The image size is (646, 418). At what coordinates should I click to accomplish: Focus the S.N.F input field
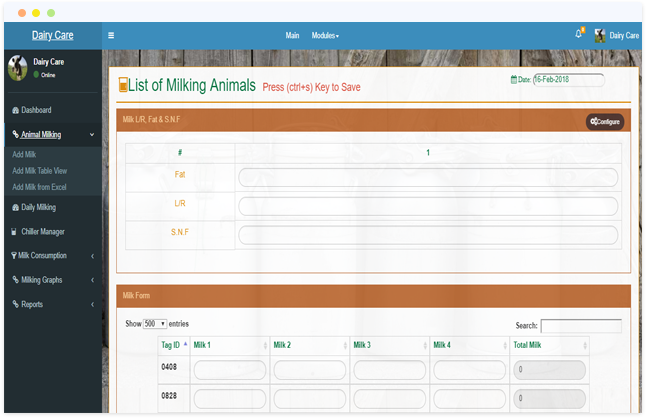point(428,235)
